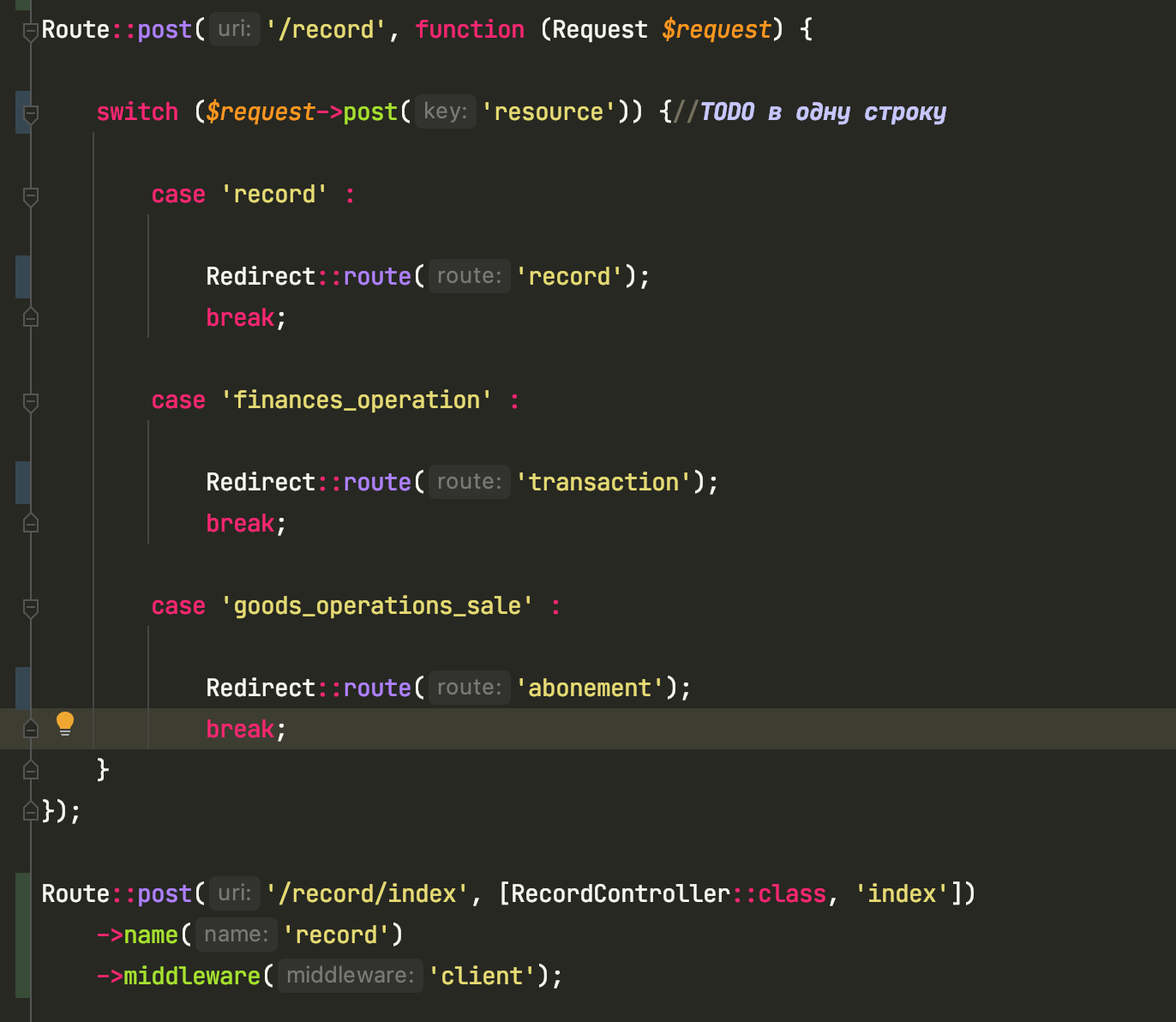Click 'Route' on the '/record/index' line
Image resolution: width=1176 pixels, height=1022 pixels.
click(75, 894)
